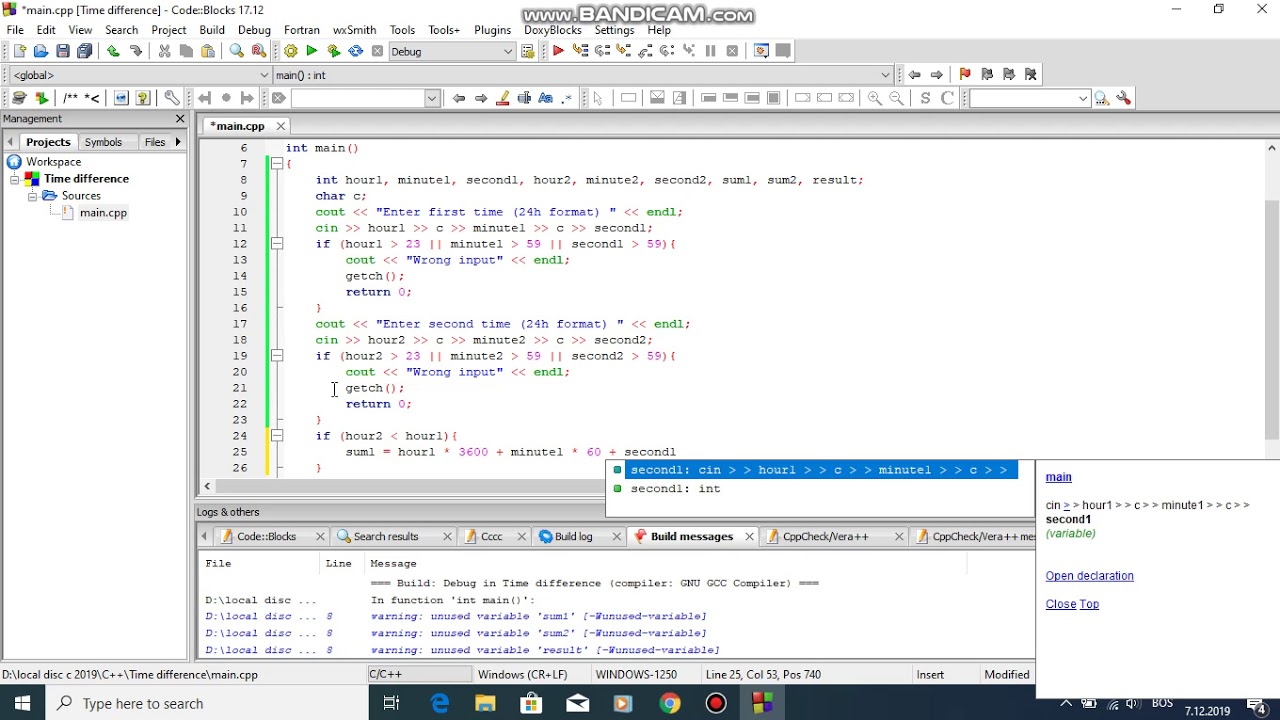1280x720 pixels.
Task: Click the Build and run icon
Action: pos(334,51)
